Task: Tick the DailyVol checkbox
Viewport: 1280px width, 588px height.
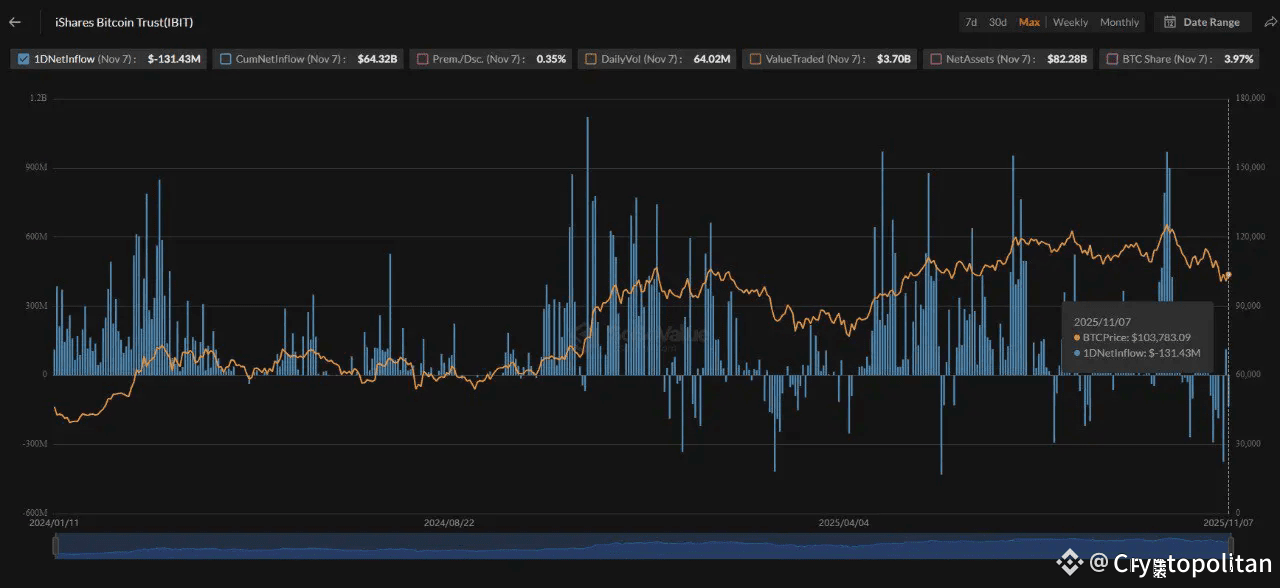Action: tap(590, 59)
